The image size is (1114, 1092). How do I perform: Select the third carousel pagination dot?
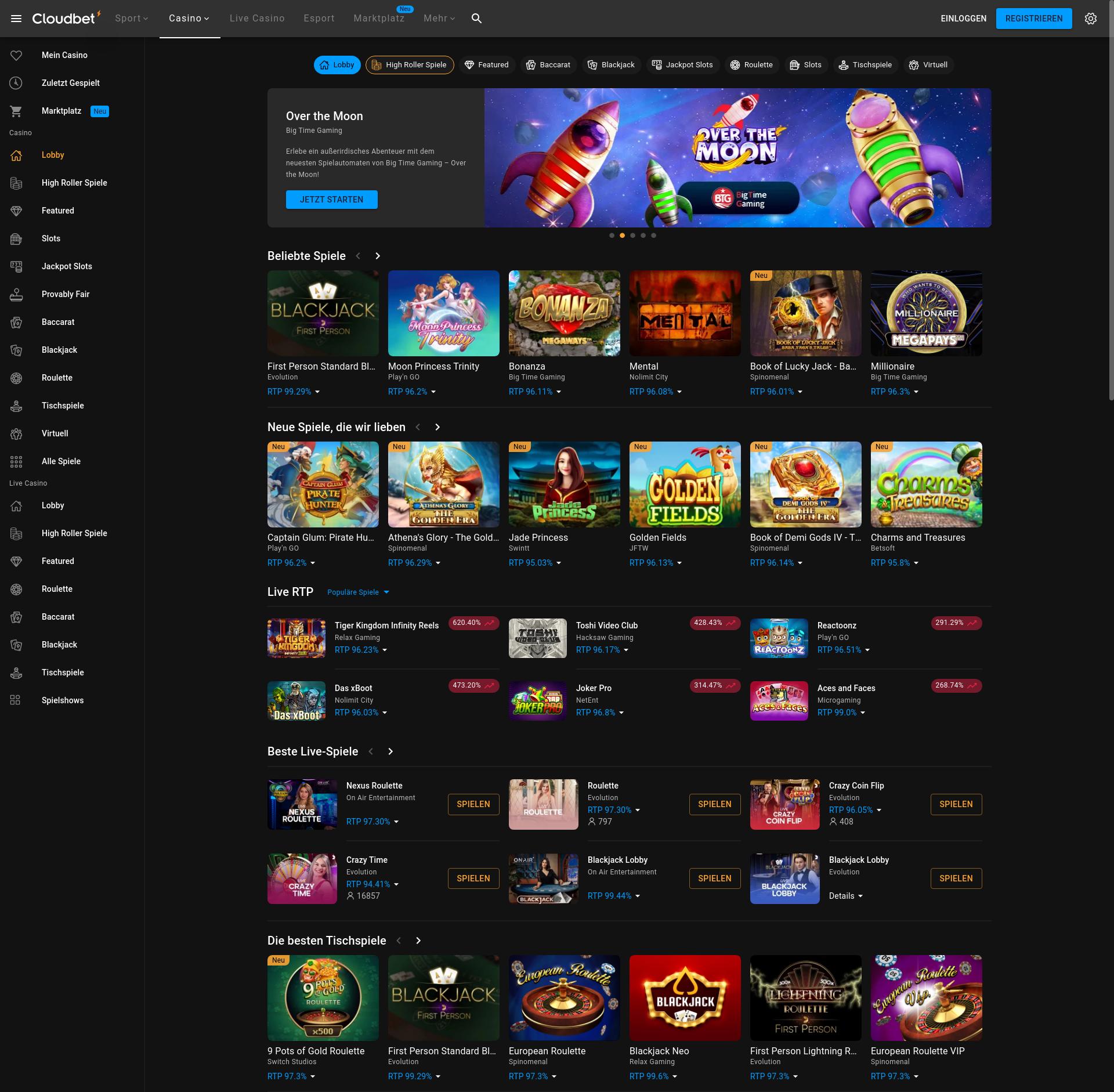632,235
